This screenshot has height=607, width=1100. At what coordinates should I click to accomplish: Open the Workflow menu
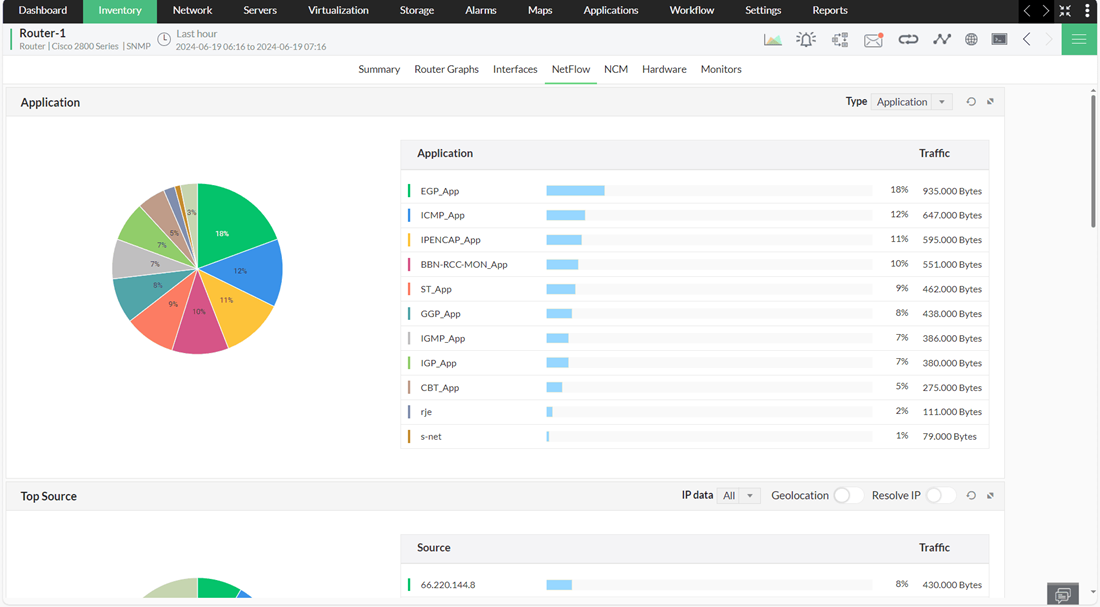pos(692,11)
